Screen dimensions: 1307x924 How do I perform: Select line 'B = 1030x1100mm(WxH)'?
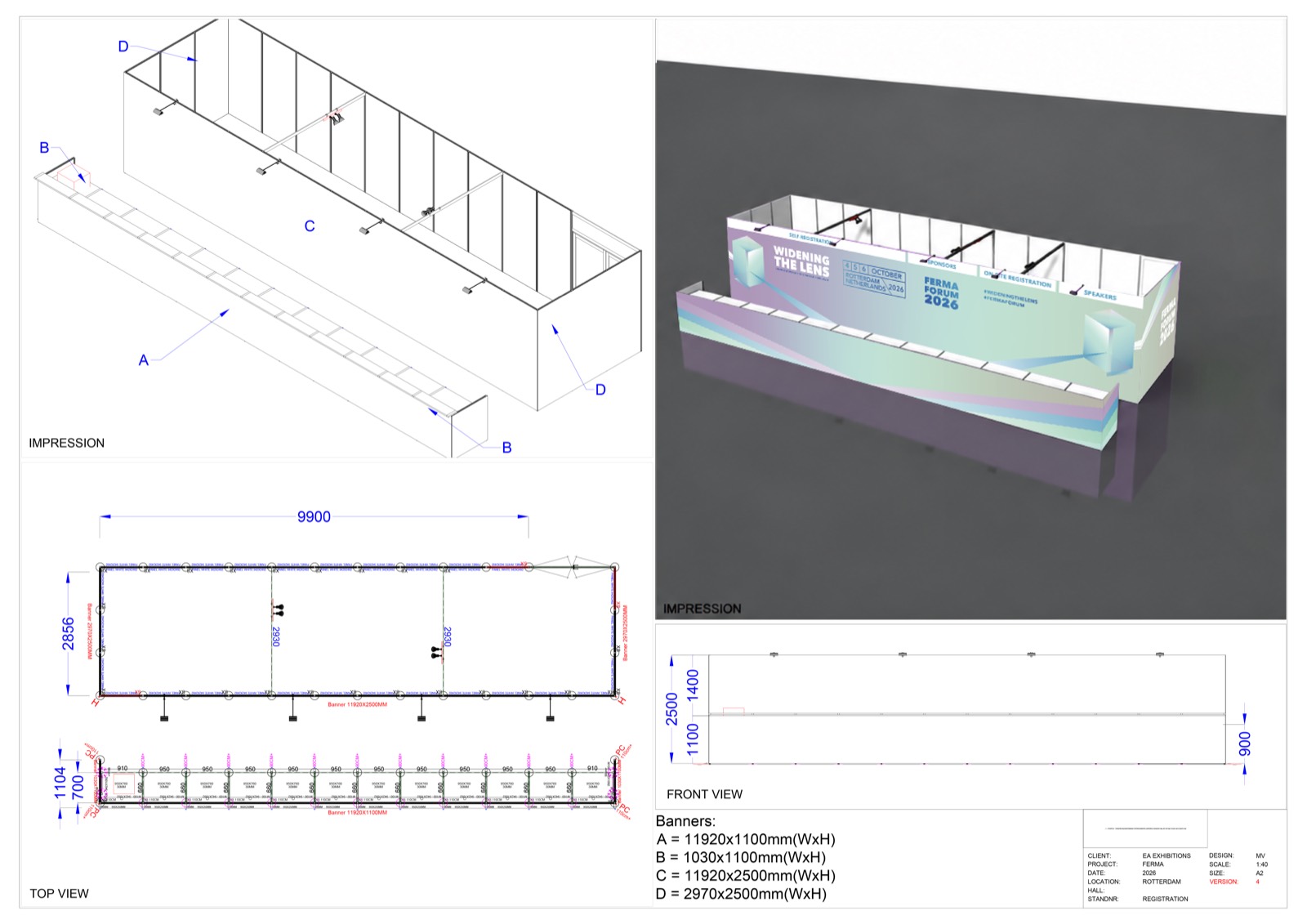741,857
